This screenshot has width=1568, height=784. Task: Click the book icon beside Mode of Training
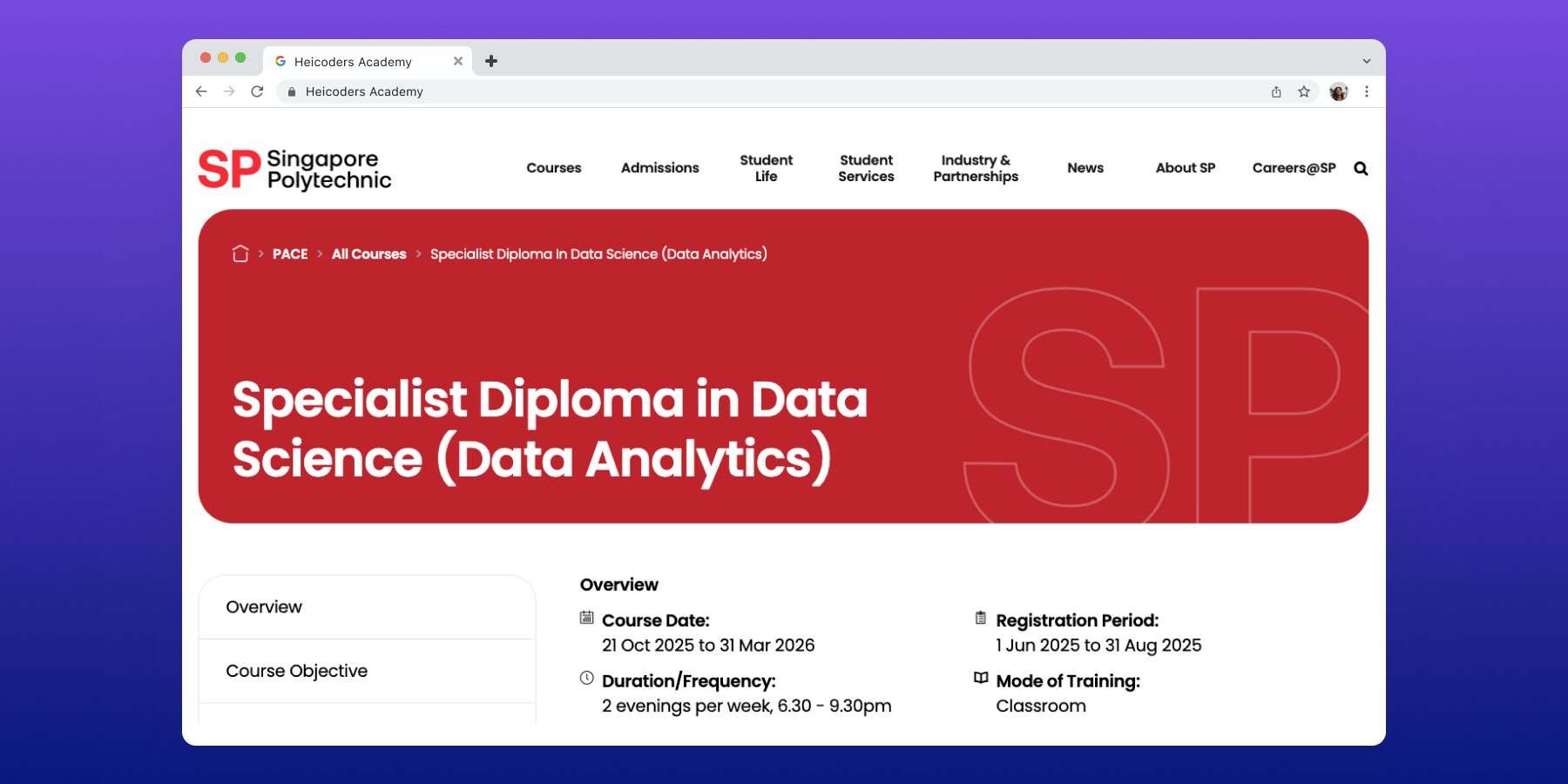980,678
